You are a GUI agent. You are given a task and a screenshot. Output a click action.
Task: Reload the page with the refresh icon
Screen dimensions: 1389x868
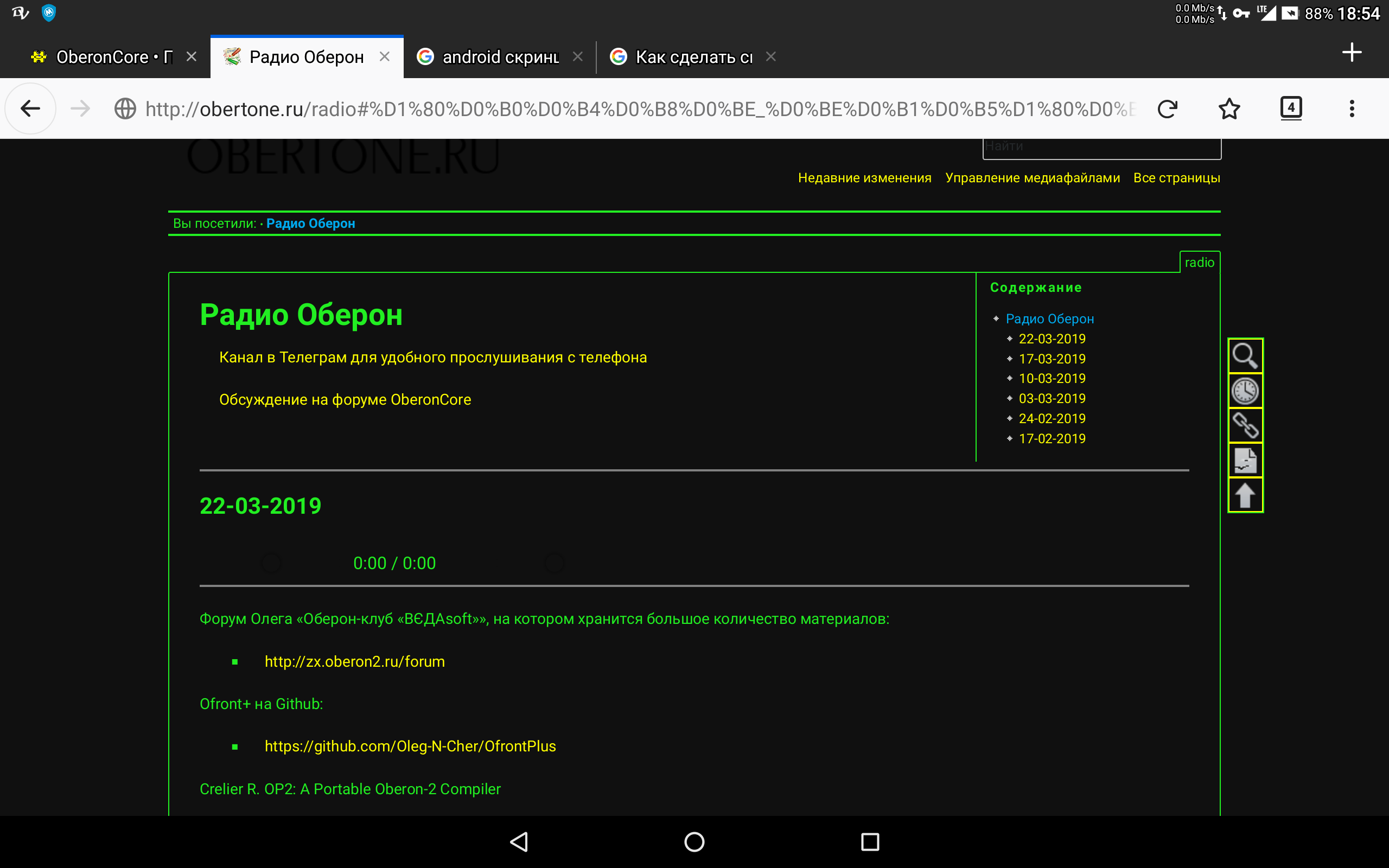pos(1167,108)
